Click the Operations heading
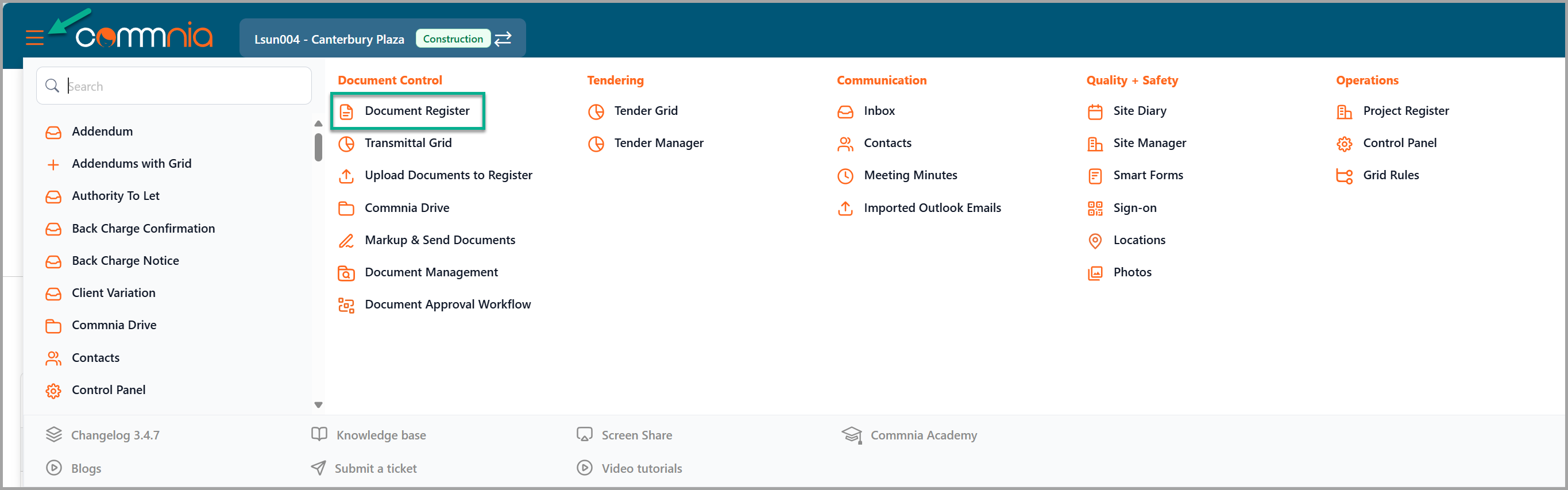The height and width of the screenshot is (490, 1568). (x=1367, y=80)
